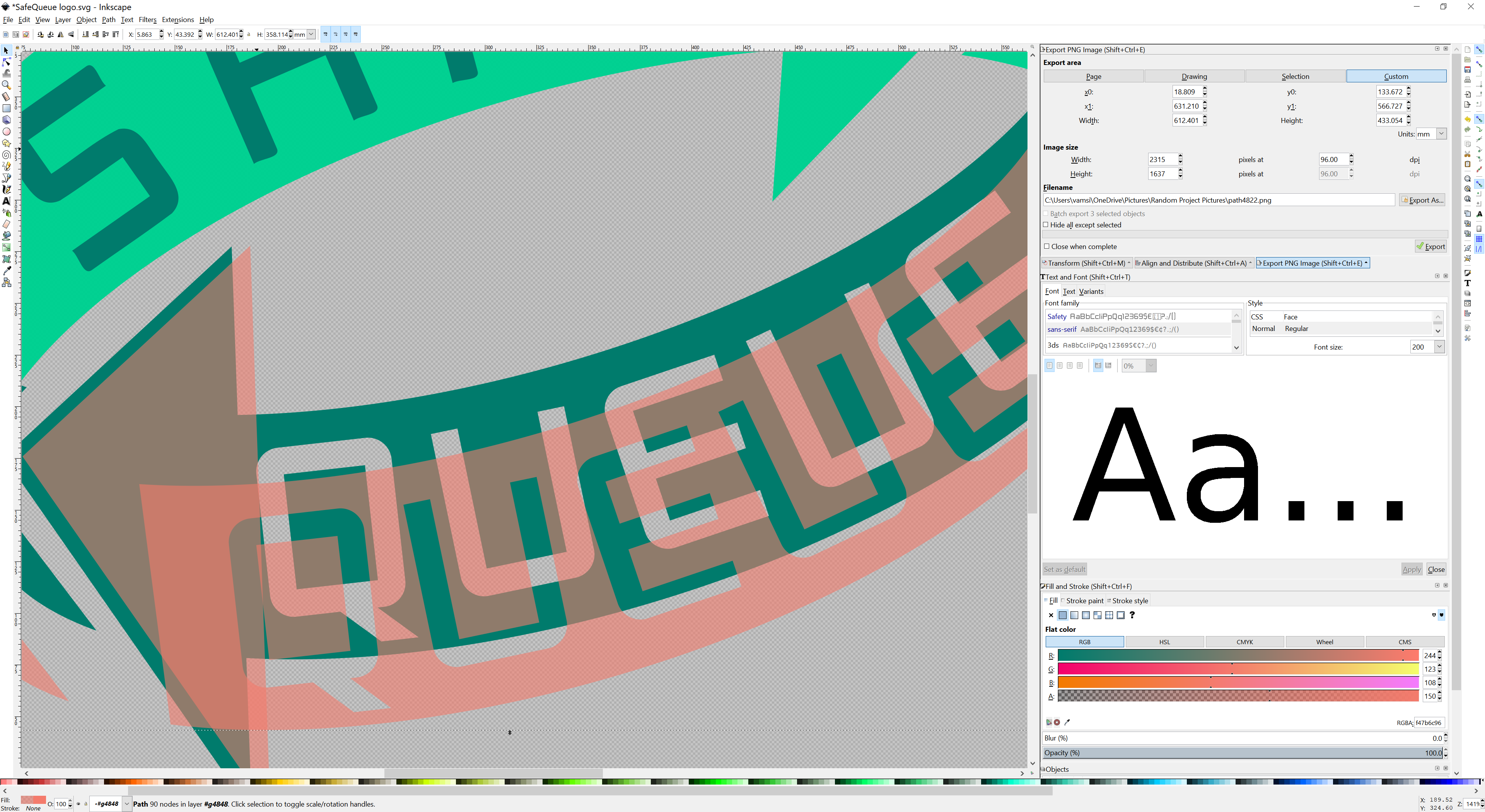The image size is (1485, 812).
Task: Select the Spiral tool
Action: [6, 154]
